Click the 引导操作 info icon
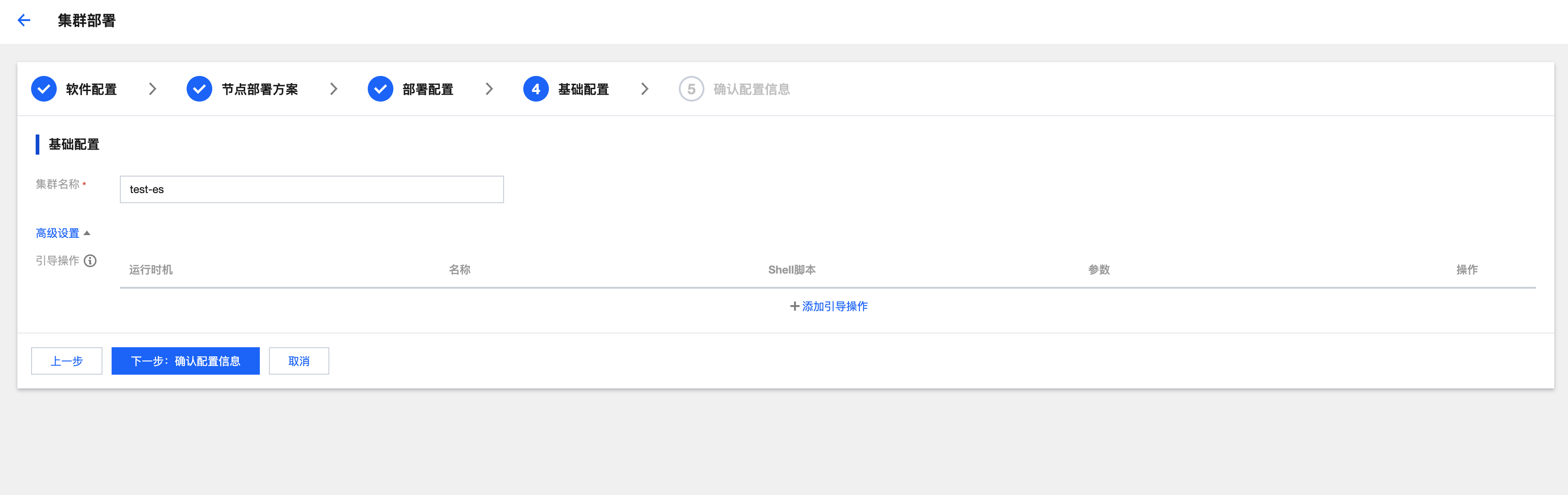 pos(90,261)
